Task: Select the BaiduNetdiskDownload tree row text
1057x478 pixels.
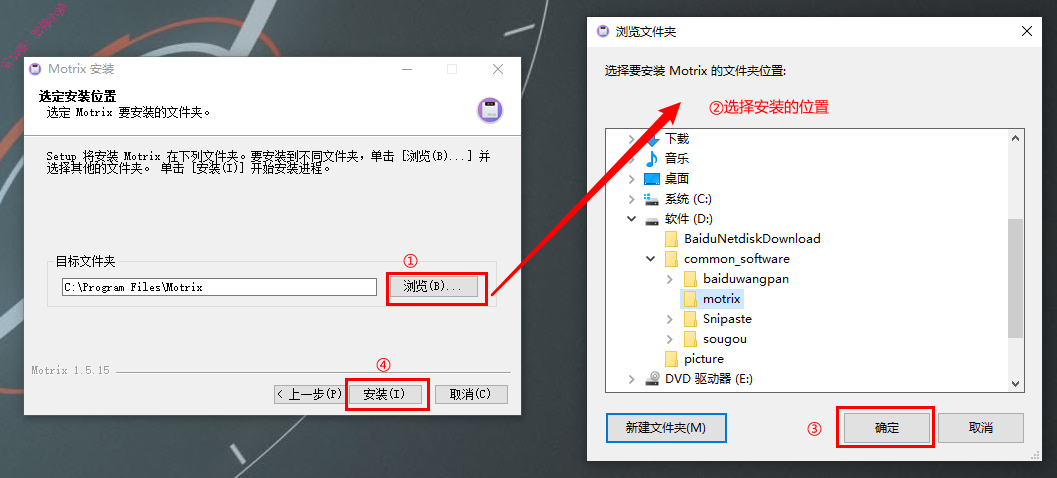Action: 752,239
